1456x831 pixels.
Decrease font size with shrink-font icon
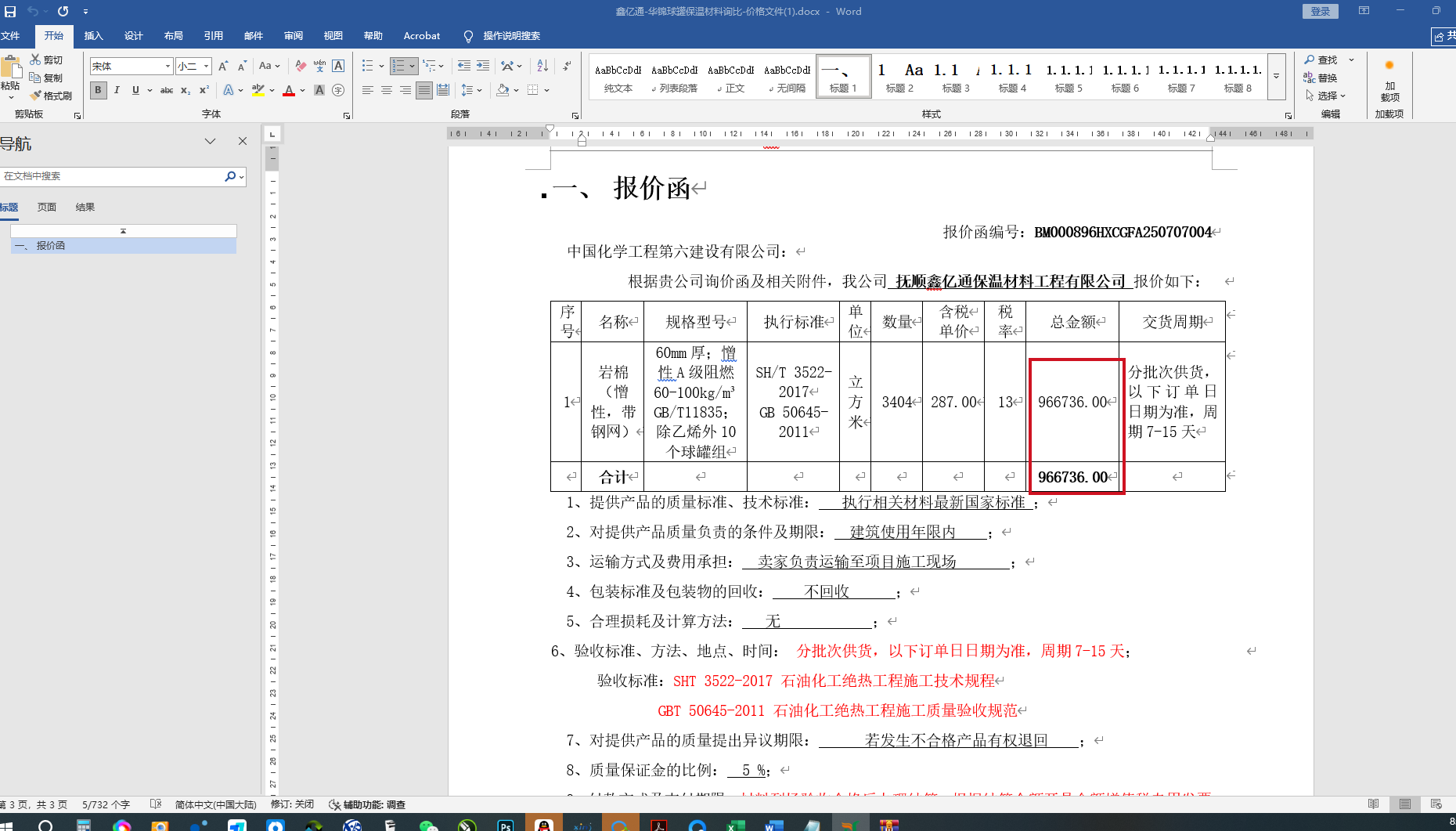pyautogui.click(x=242, y=66)
